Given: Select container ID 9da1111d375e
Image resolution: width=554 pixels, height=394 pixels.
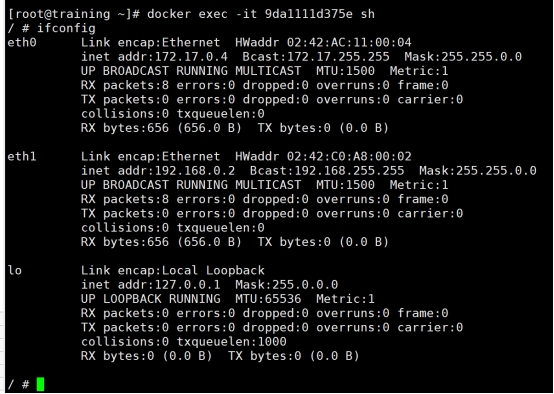Looking at the screenshot, I should pos(308,14).
